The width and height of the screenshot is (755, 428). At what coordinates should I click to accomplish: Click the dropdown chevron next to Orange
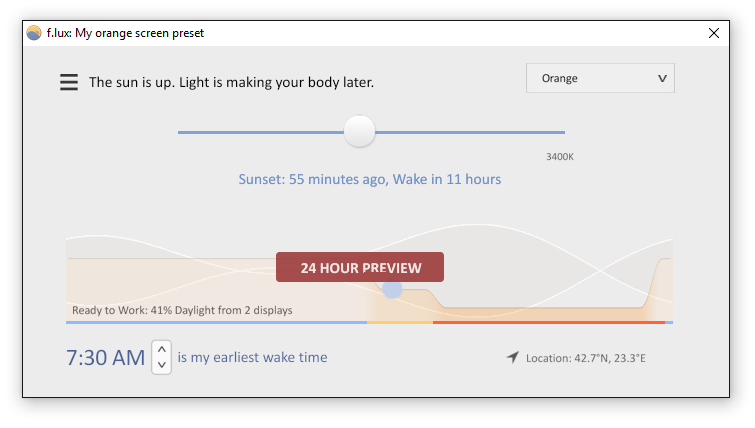tap(663, 78)
